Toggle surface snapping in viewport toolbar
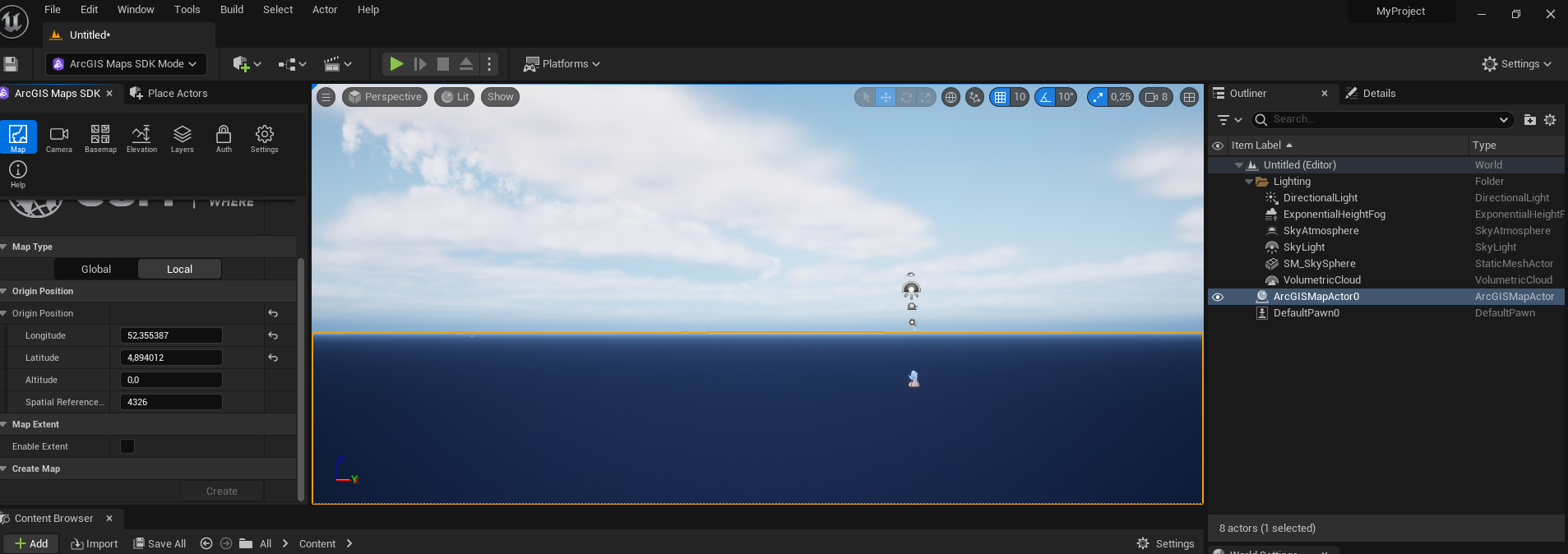The image size is (1568, 554). (975, 97)
